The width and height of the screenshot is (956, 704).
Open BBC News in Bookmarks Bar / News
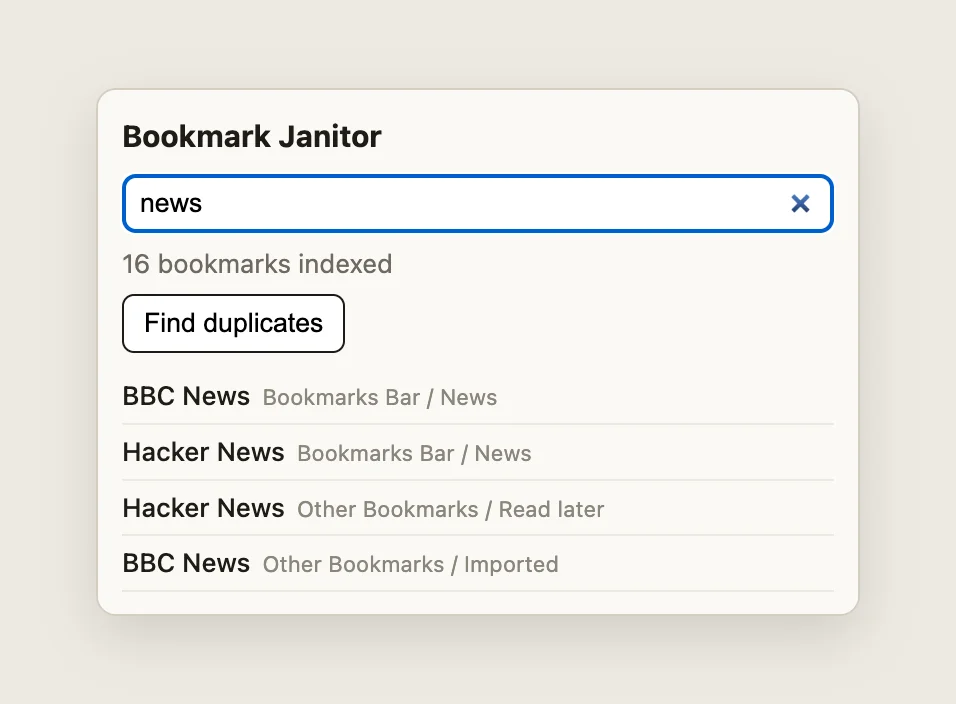click(x=477, y=396)
